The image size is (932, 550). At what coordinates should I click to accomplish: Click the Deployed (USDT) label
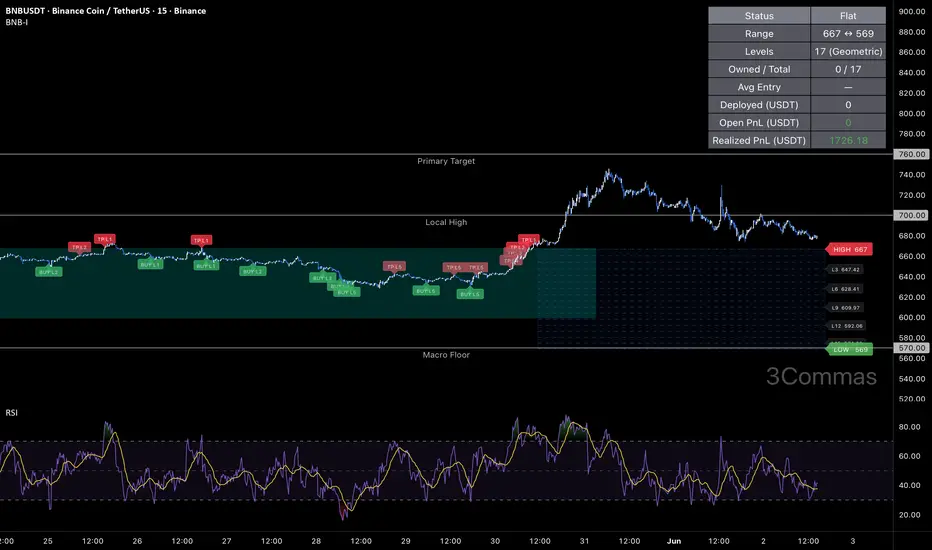click(x=759, y=105)
